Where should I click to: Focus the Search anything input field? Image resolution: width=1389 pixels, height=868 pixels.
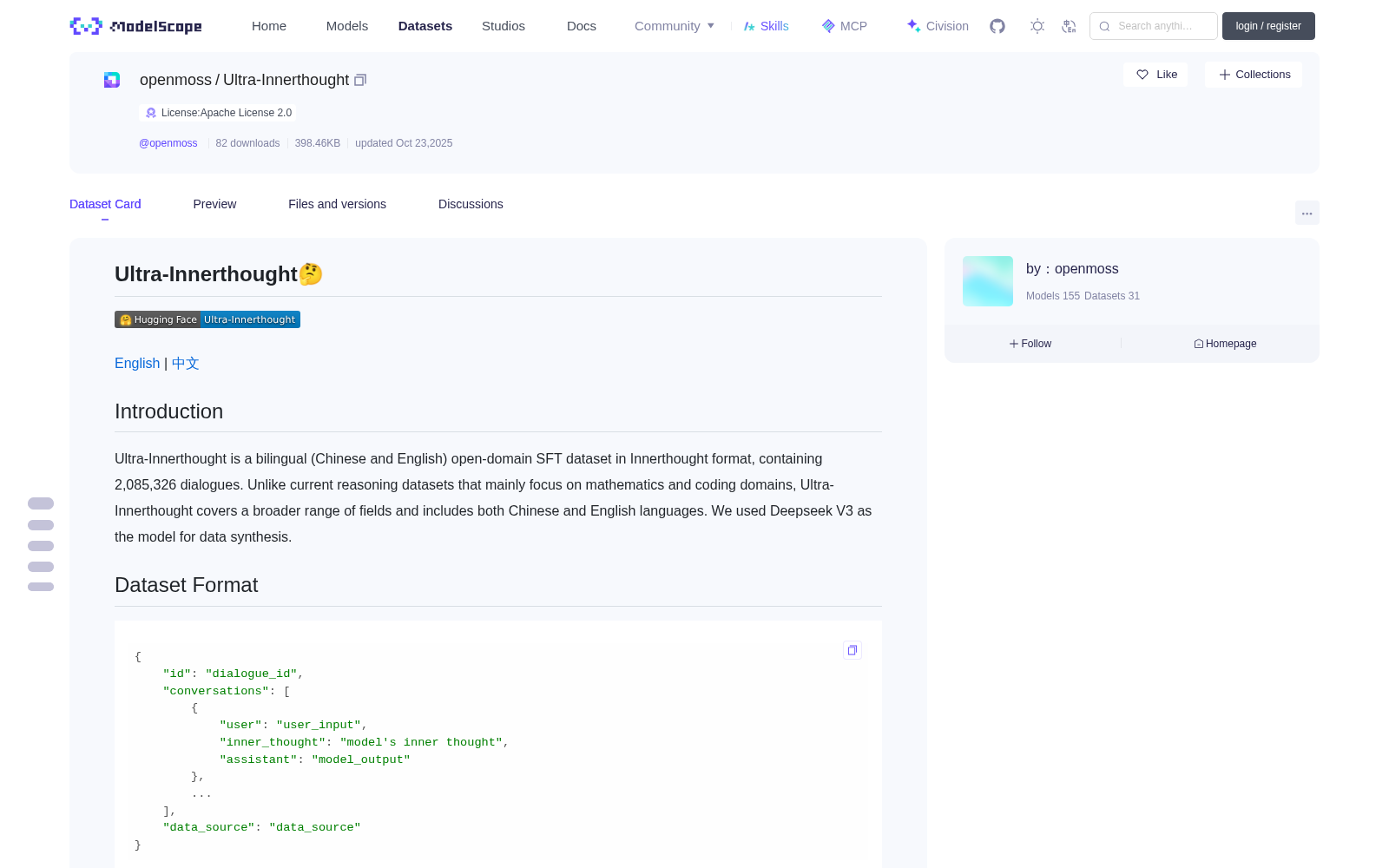click(1155, 26)
